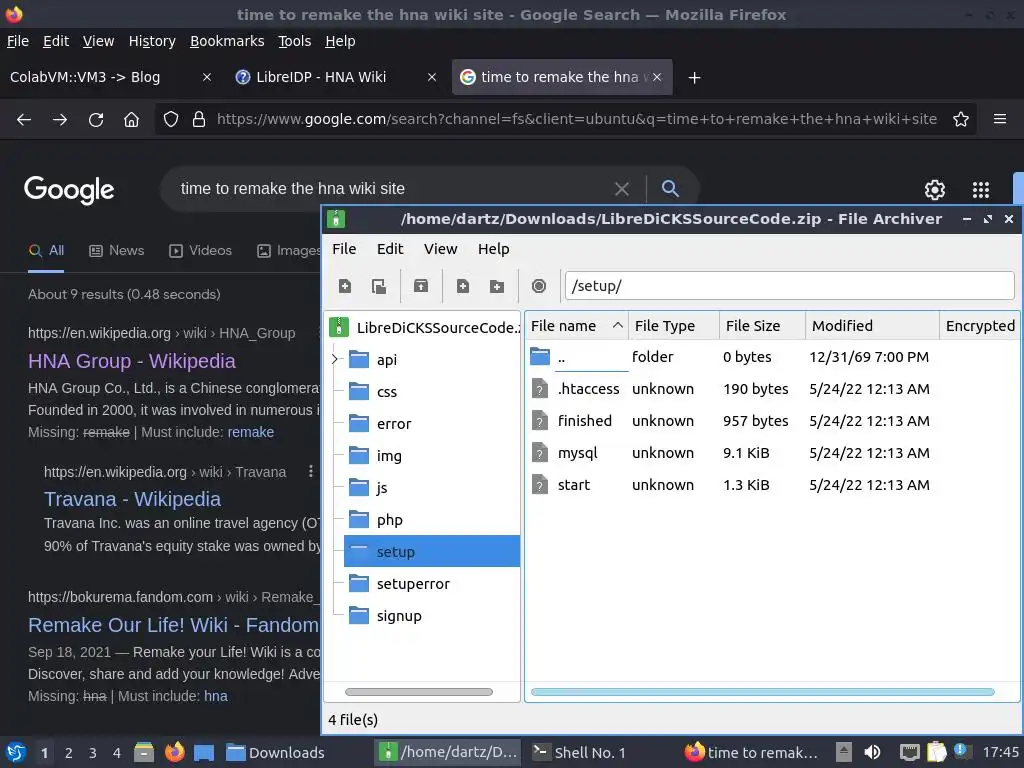Open the tracking protection shield icon
The width and height of the screenshot is (1024, 768).
(x=170, y=120)
